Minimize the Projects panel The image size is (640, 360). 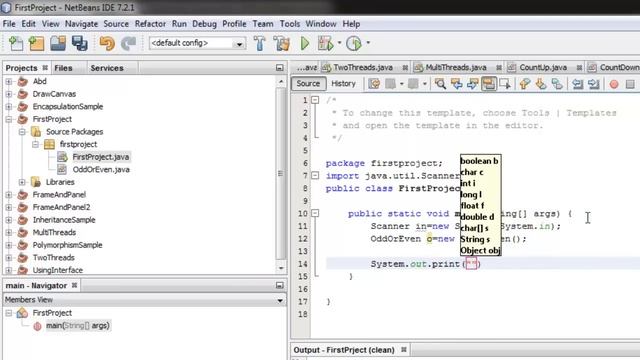[x=280, y=68]
